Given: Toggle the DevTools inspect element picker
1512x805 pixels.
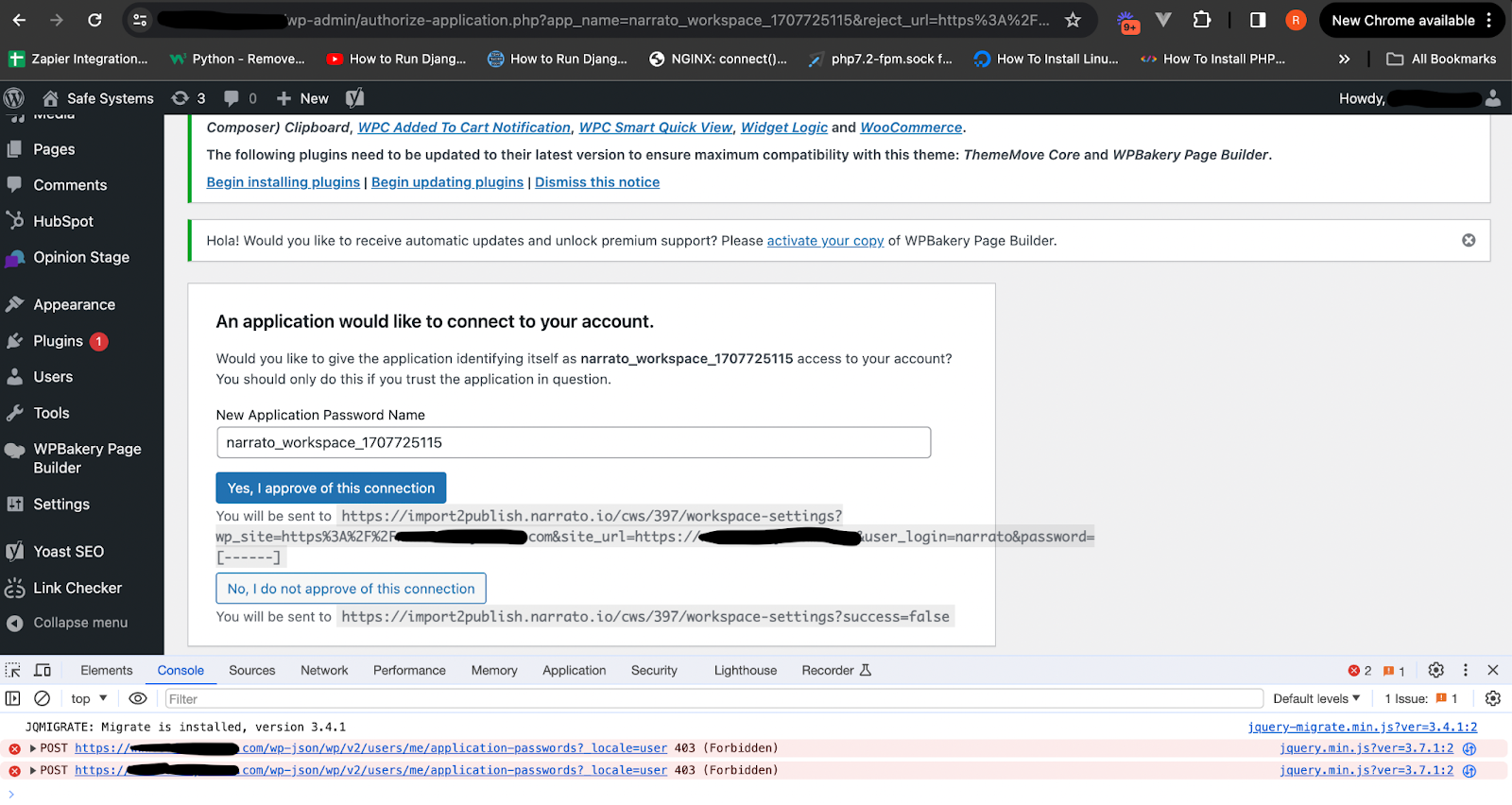Looking at the screenshot, I should point(13,670).
